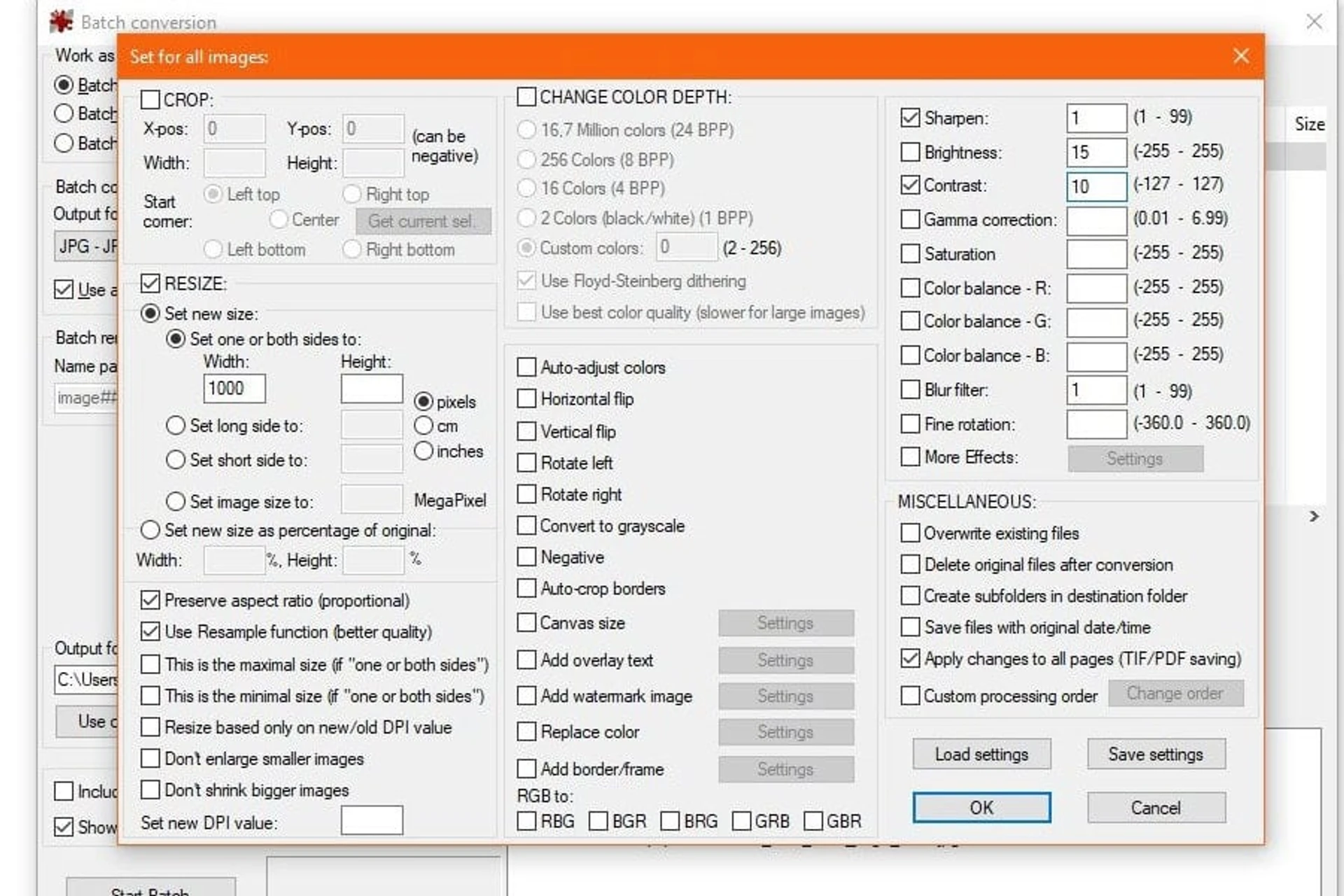Confirm with the OK button
Viewport: 1344px width, 896px height.
981,807
